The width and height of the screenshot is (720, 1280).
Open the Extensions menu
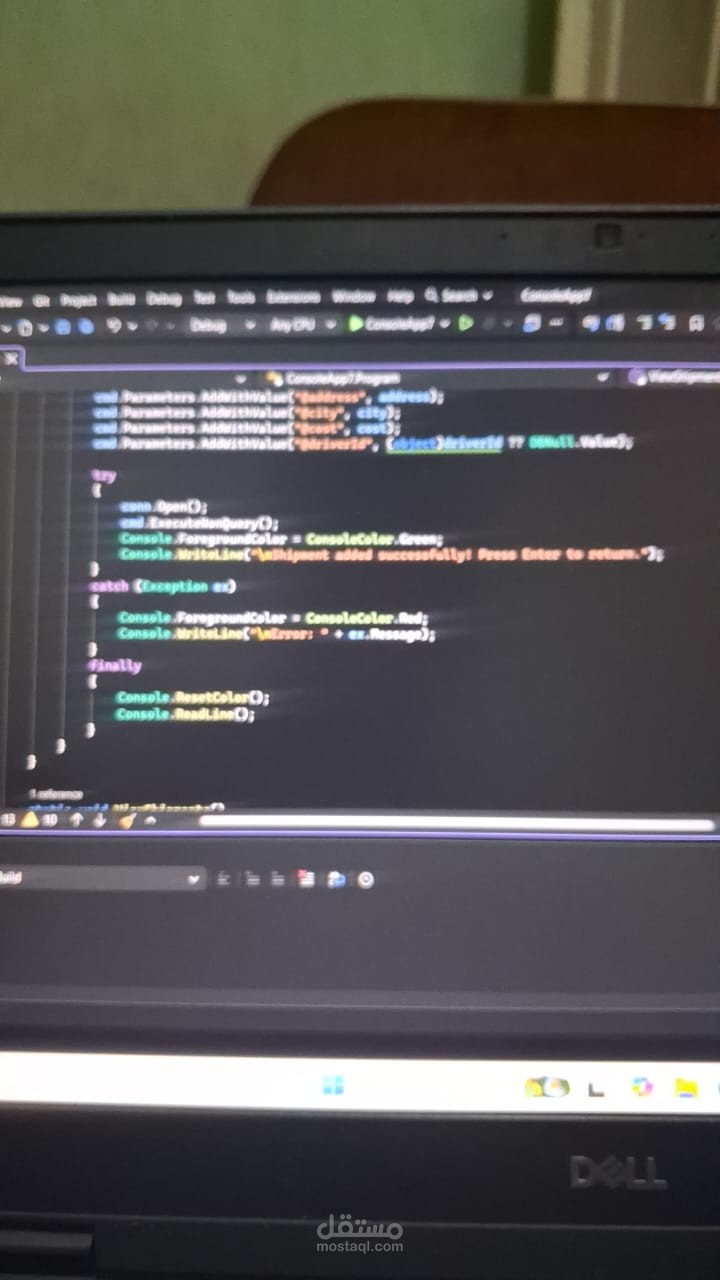coord(293,297)
